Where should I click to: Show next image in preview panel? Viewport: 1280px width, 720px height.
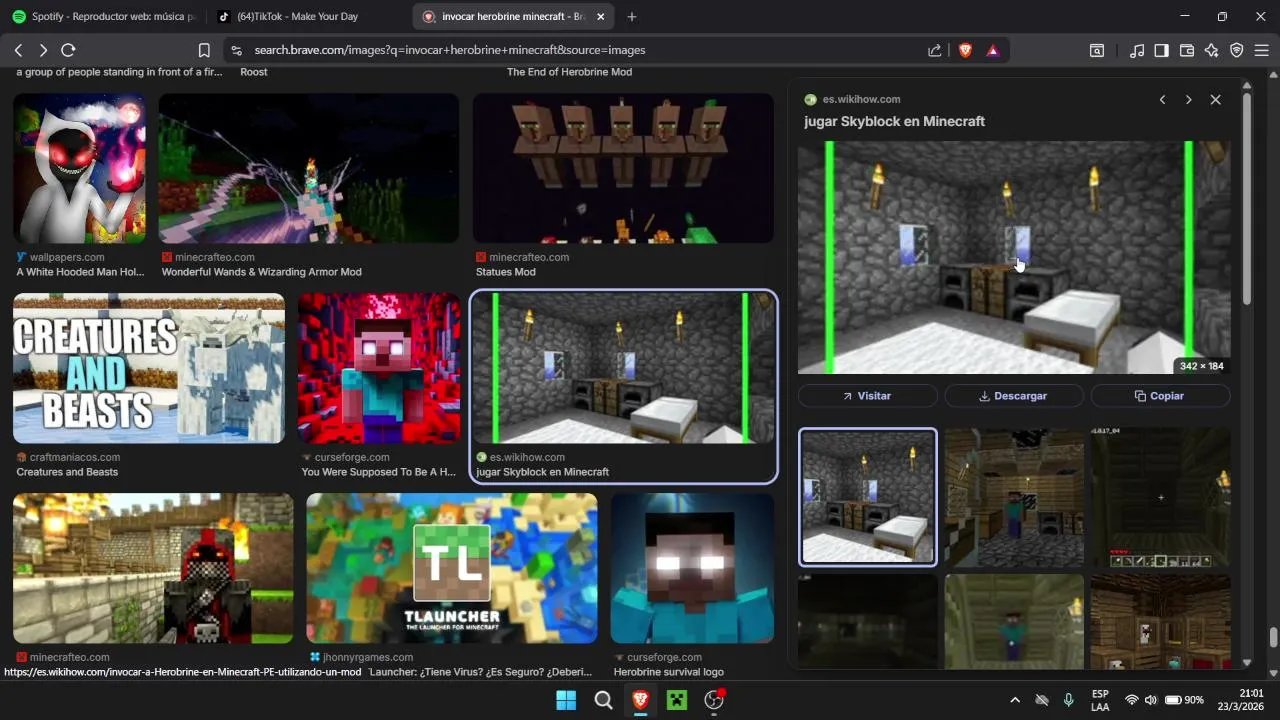tap(1188, 100)
